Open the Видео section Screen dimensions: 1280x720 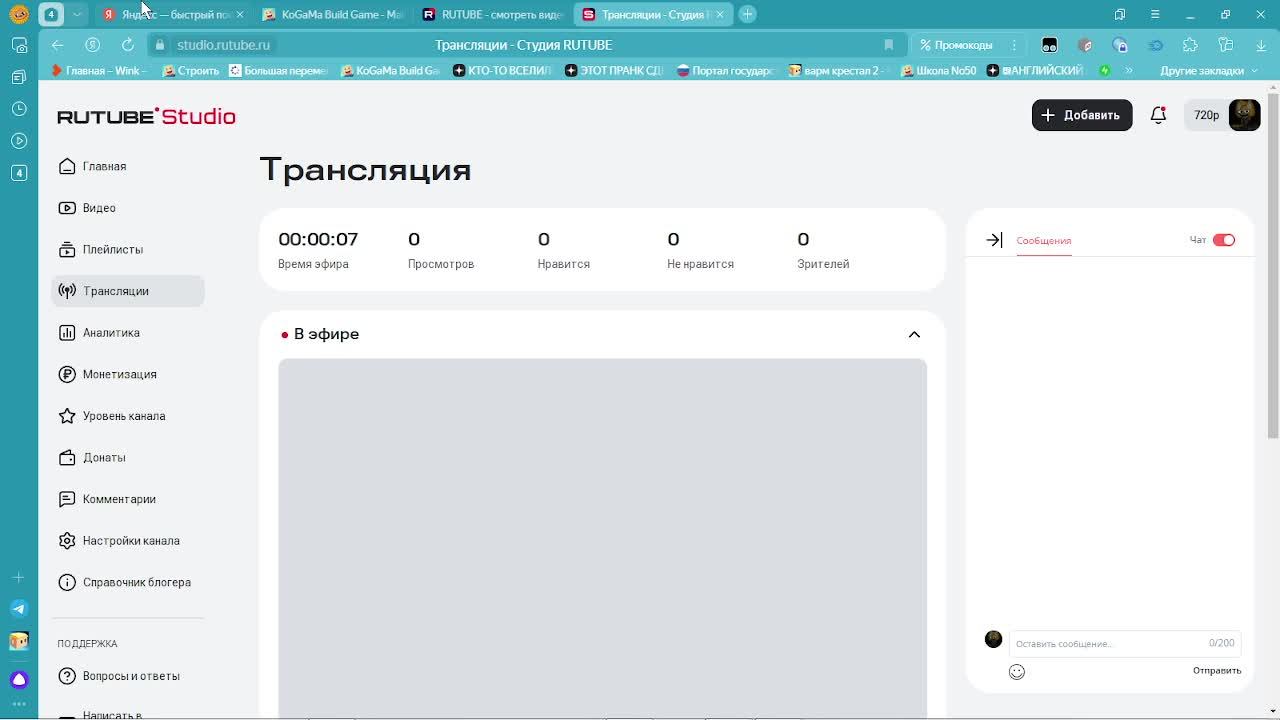(x=128, y=208)
